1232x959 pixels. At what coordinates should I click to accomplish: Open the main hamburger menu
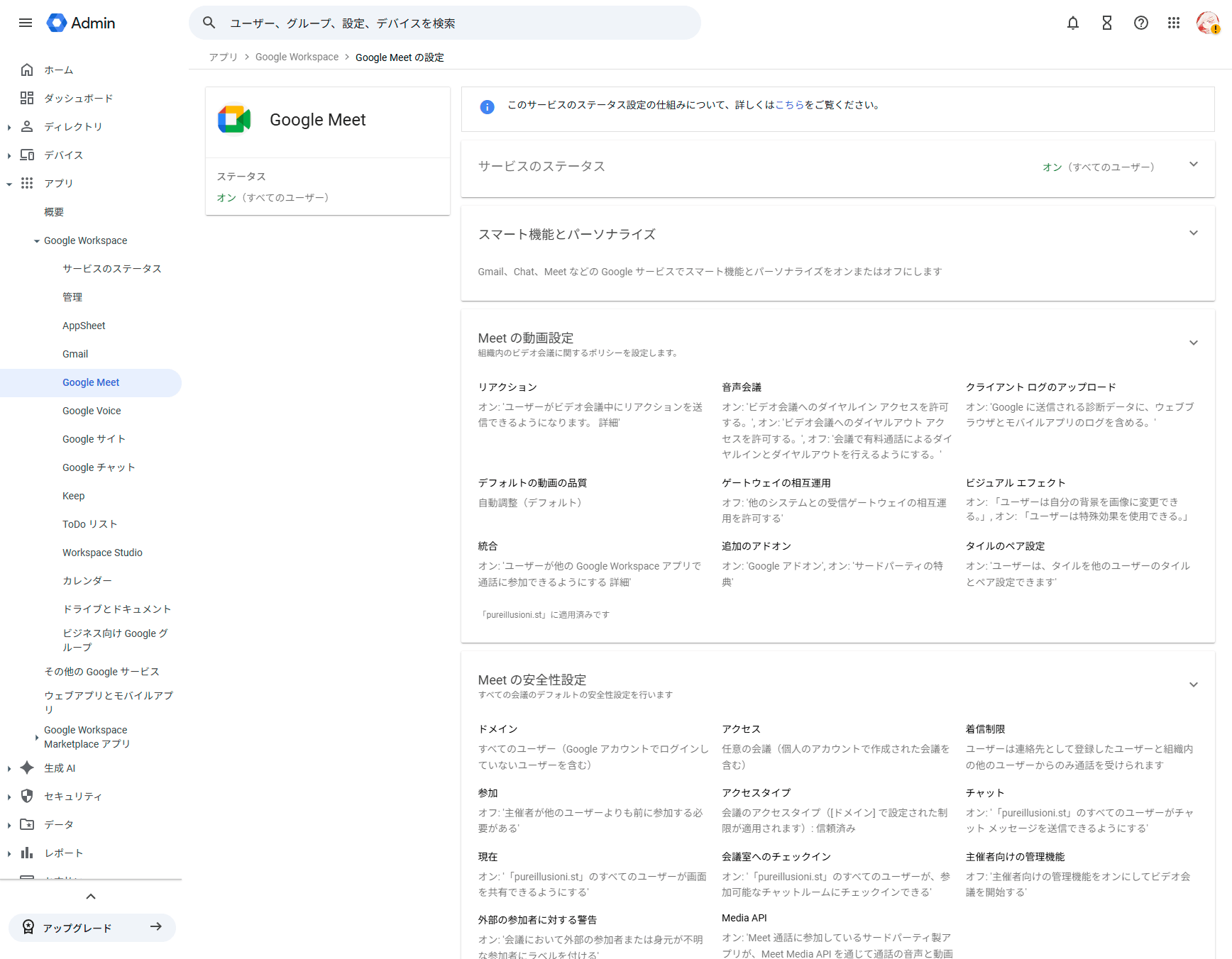(x=26, y=23)
